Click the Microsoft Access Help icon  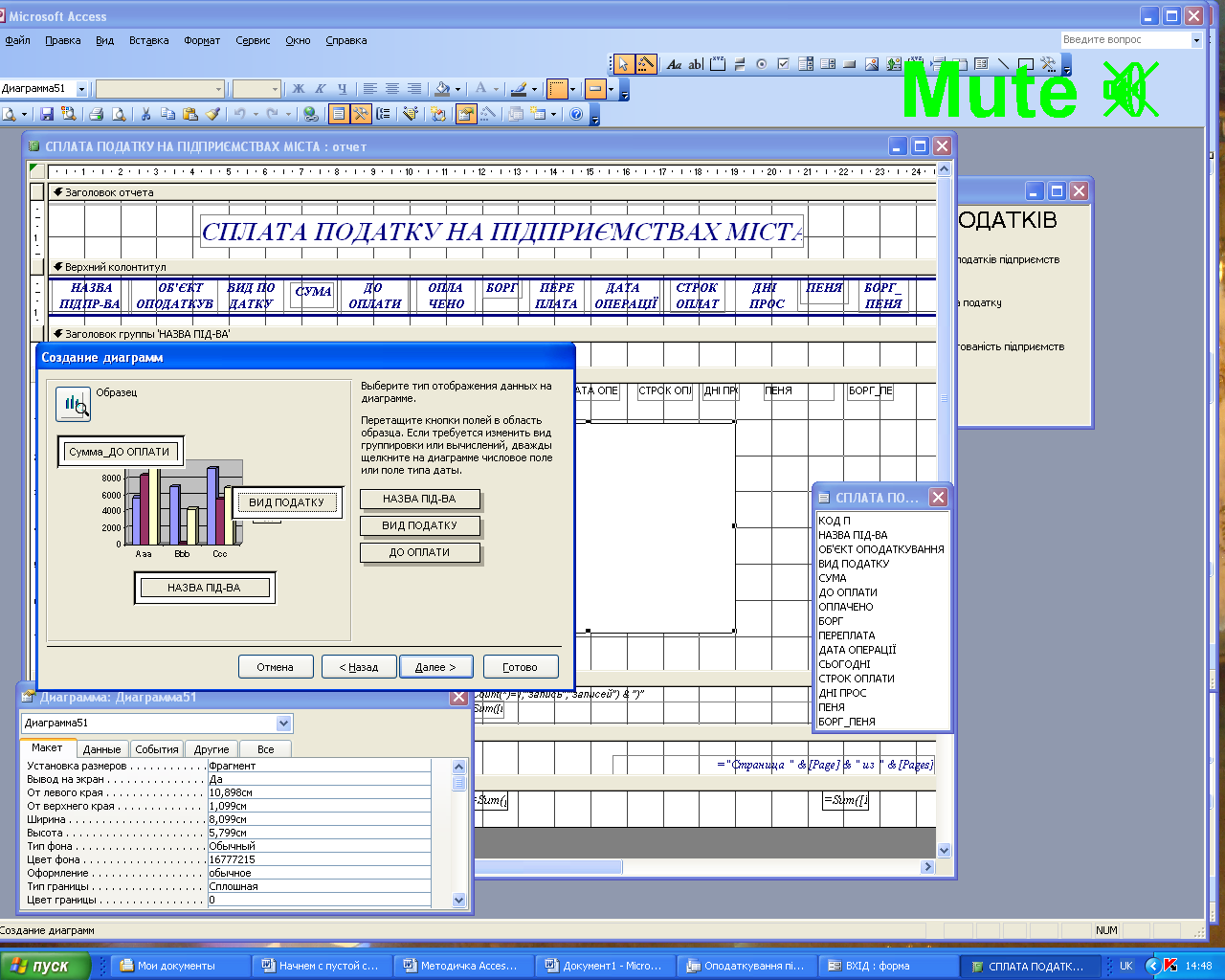pos(576,114)
